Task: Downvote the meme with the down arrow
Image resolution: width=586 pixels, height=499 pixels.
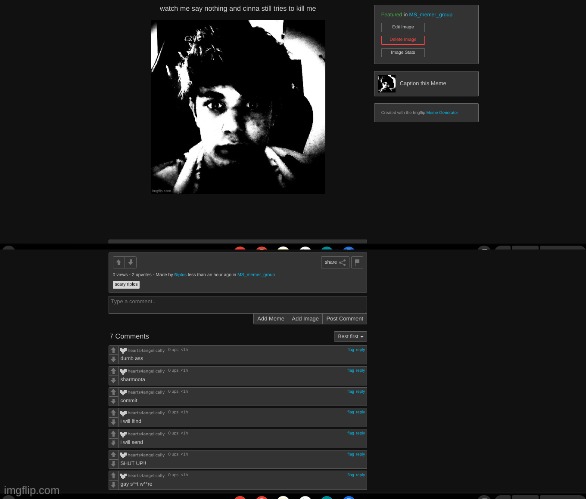Action: click(131, 262)
